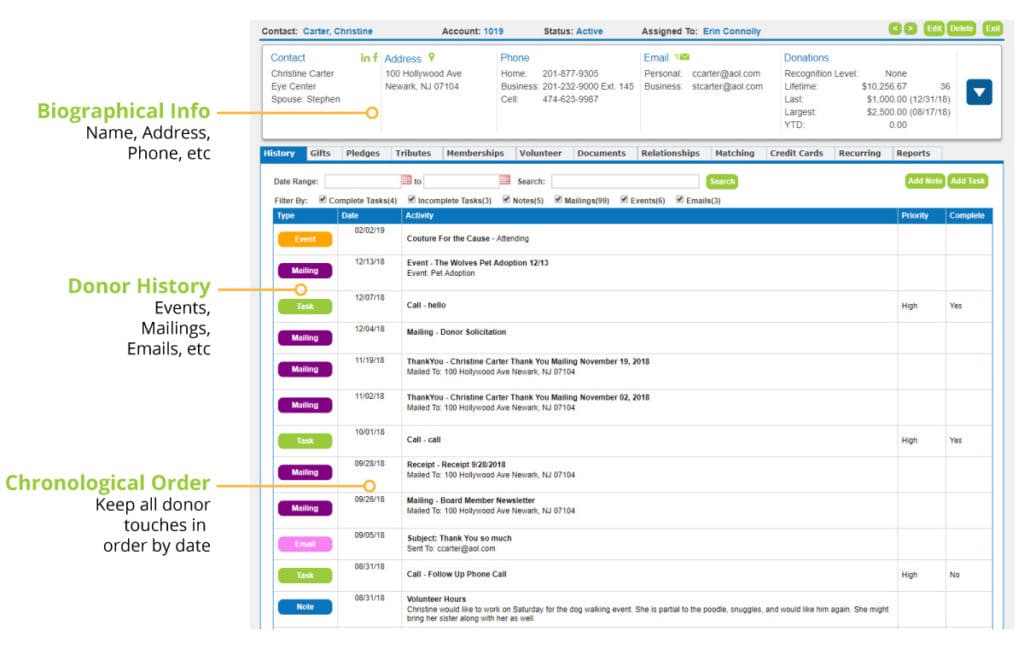
Task: Click the next record arrow button
Action: [x=910, y=29]
